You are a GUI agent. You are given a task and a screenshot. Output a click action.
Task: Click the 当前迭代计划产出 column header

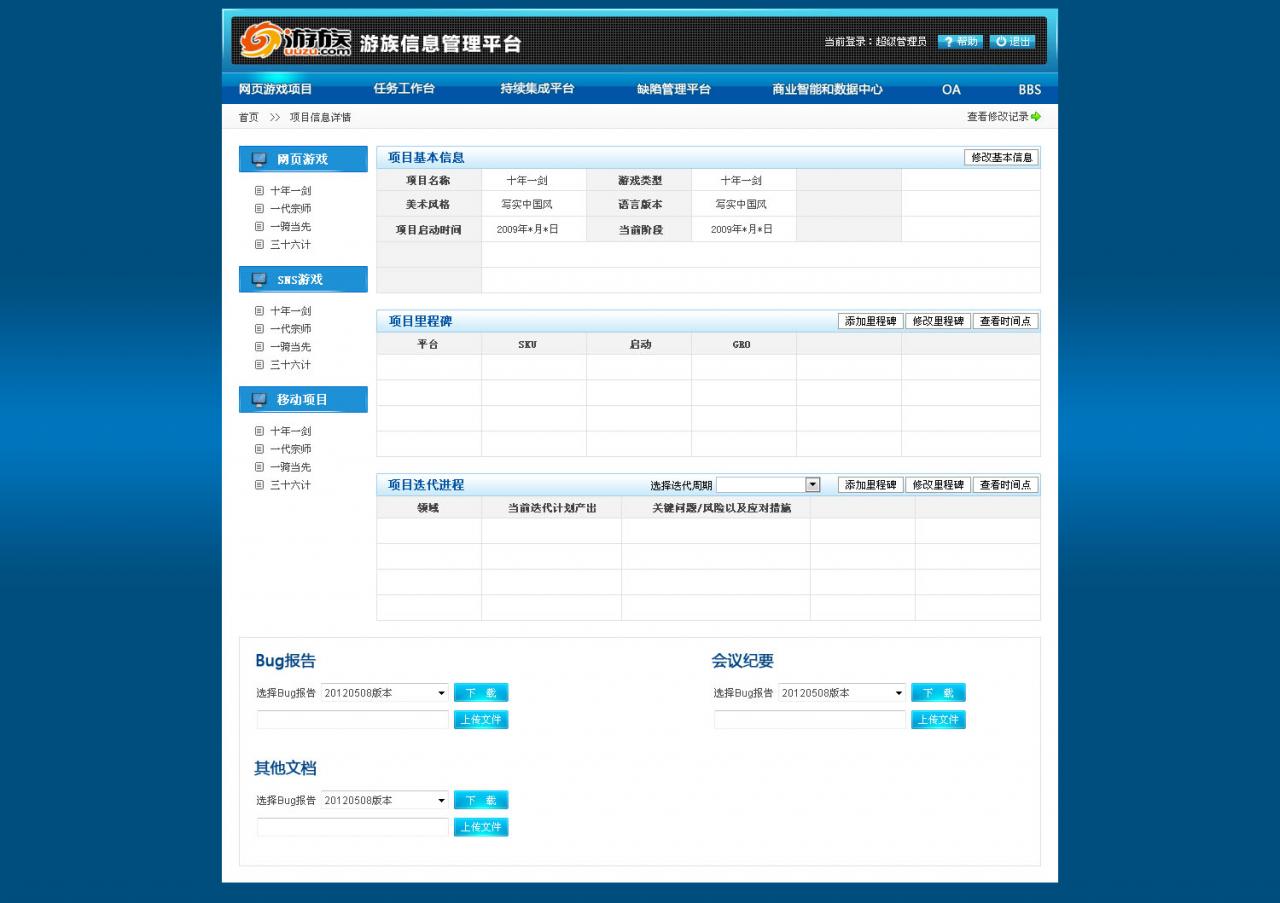552,508
